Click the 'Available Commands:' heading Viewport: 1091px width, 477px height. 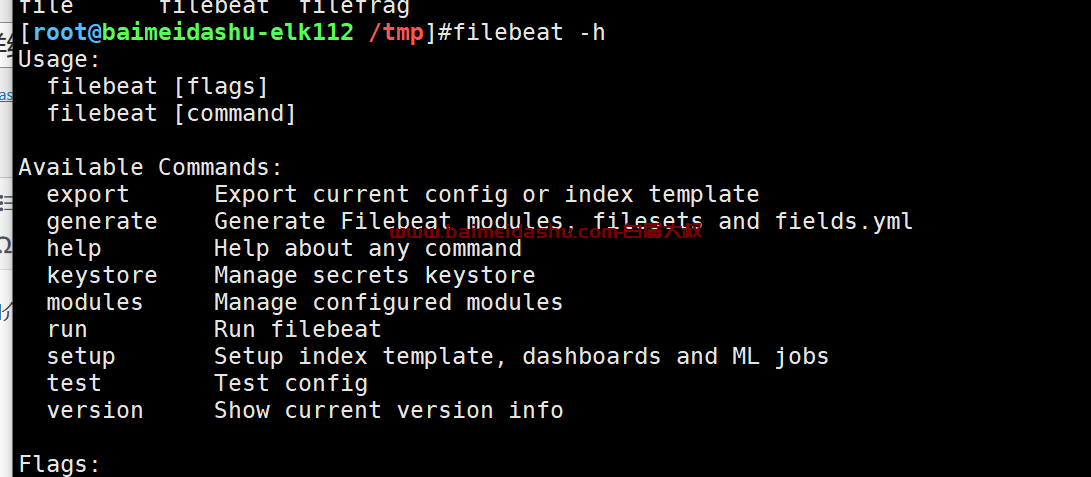click(x=150, y=168)
